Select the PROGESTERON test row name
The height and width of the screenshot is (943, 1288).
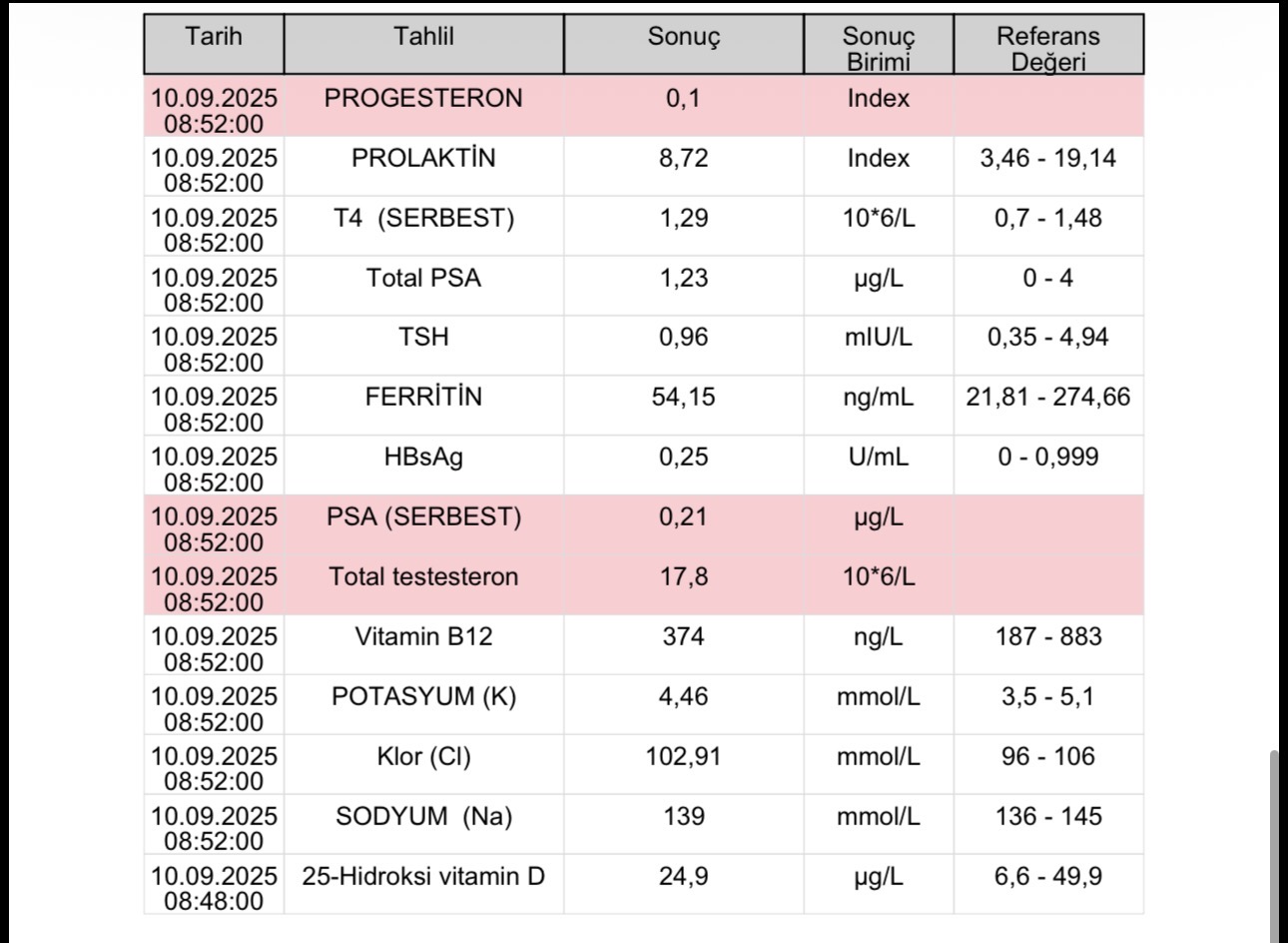423,98
